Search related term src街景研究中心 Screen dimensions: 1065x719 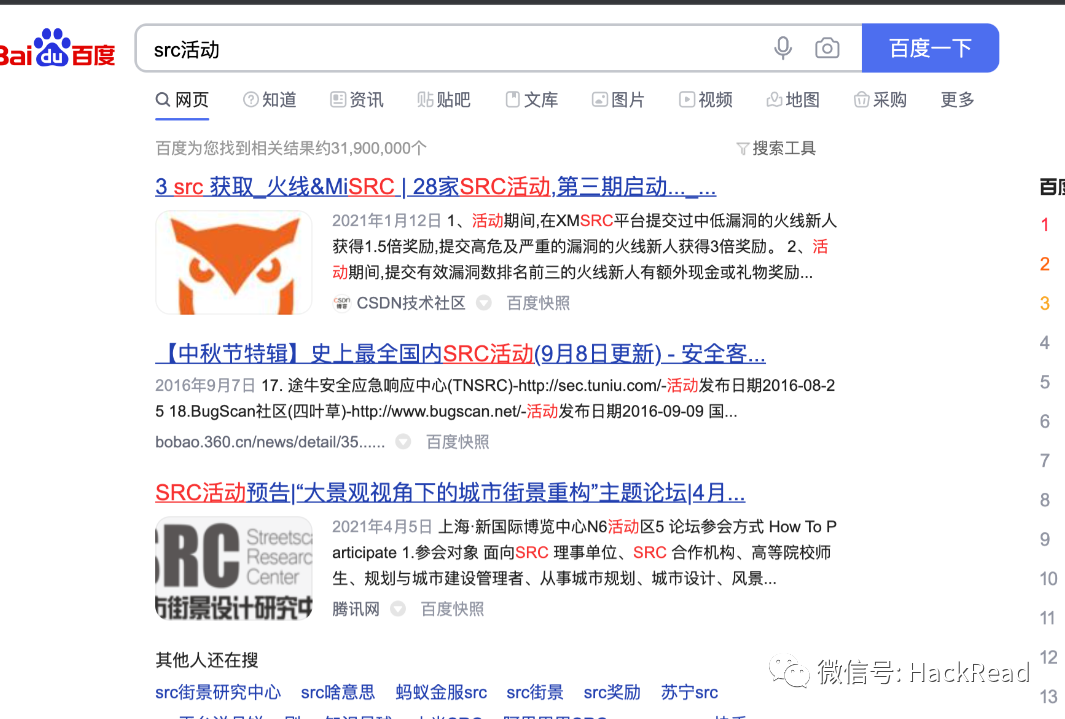pyautogui.click(x=218, y=693)
